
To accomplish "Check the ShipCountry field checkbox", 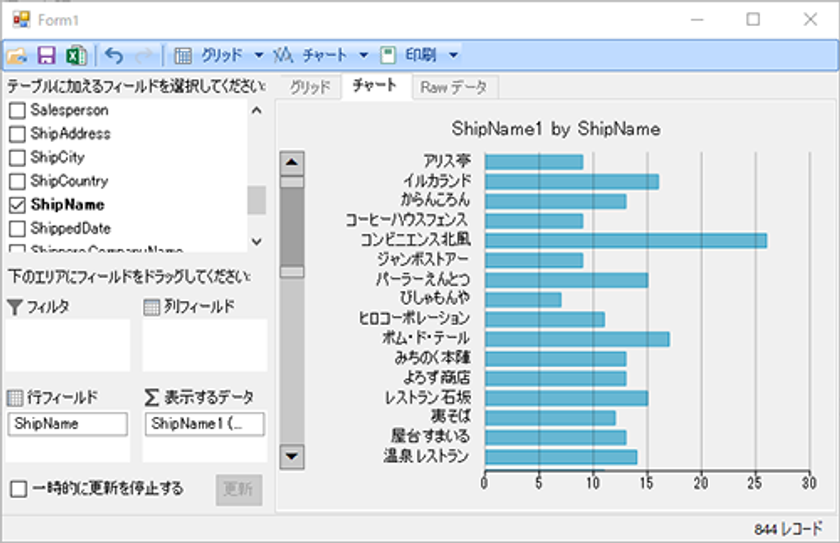I will click(18, 181).
